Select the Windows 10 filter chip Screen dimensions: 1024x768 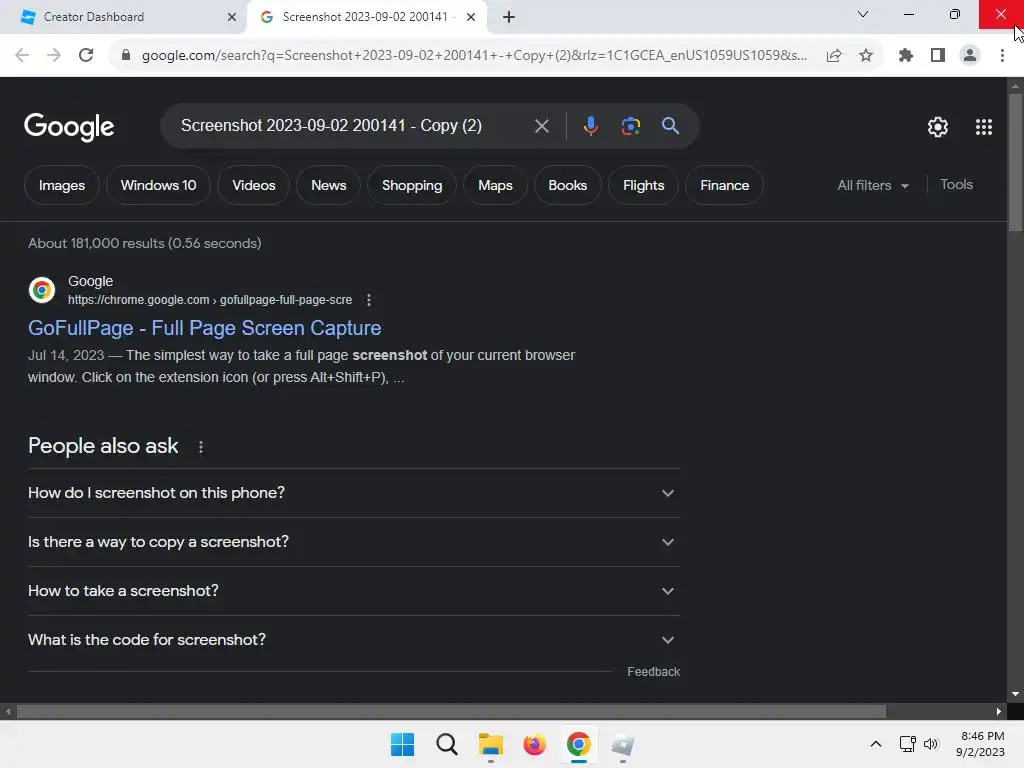coord(158,185)
